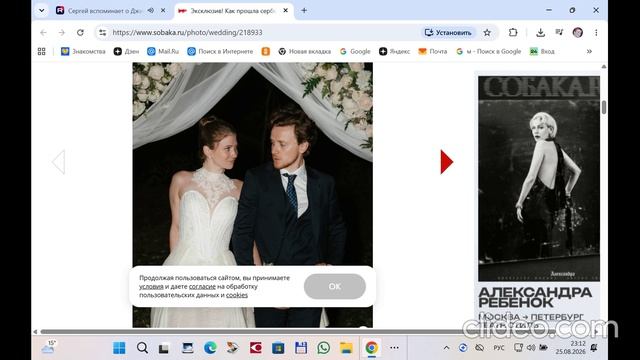Go back to the previous page

pos(43,32)
